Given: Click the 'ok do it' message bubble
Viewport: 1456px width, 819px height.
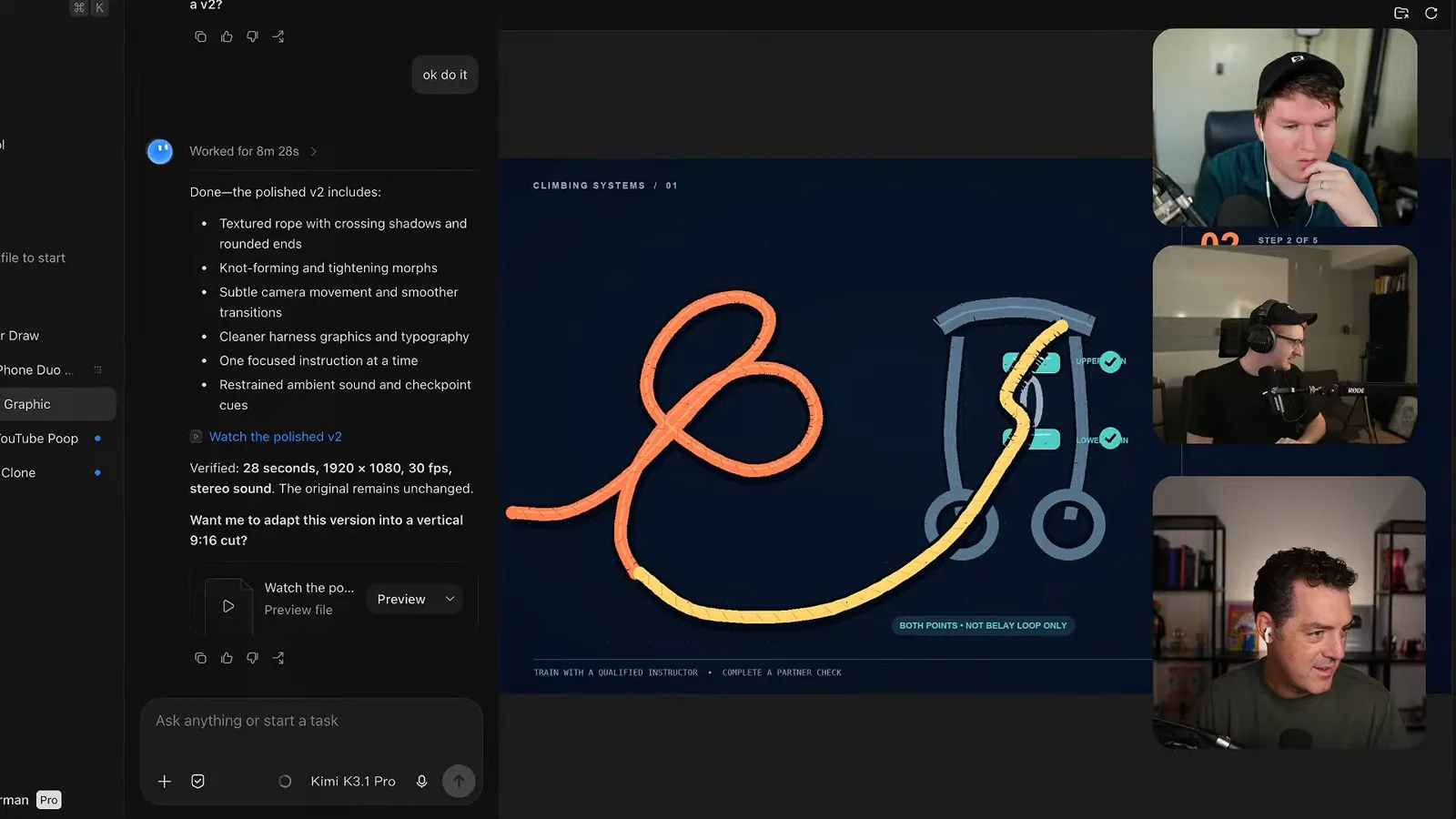Looking at the screenshot, I should coord(445,75).
